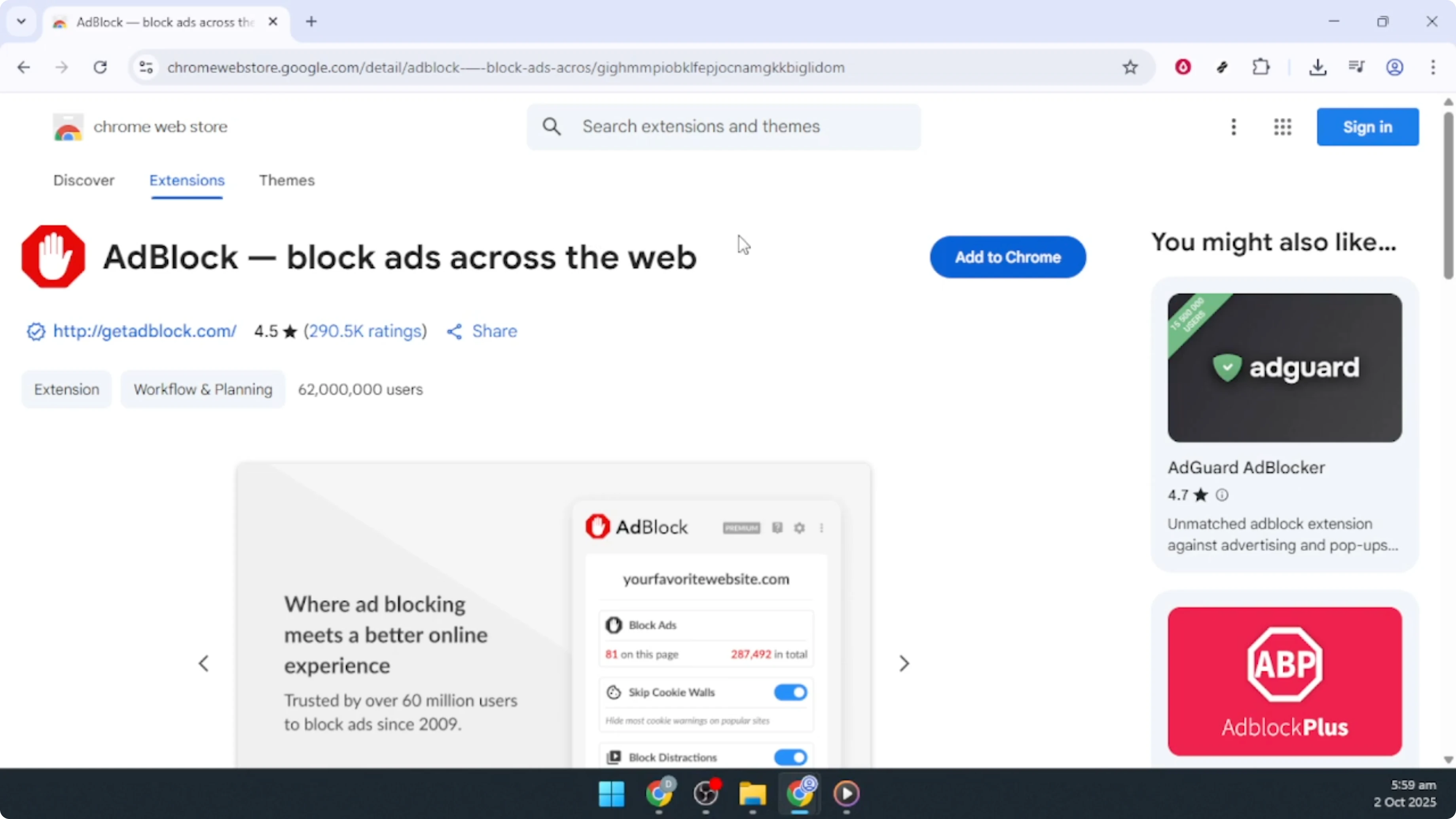Open the Discover tab

(x=83, y=180)
